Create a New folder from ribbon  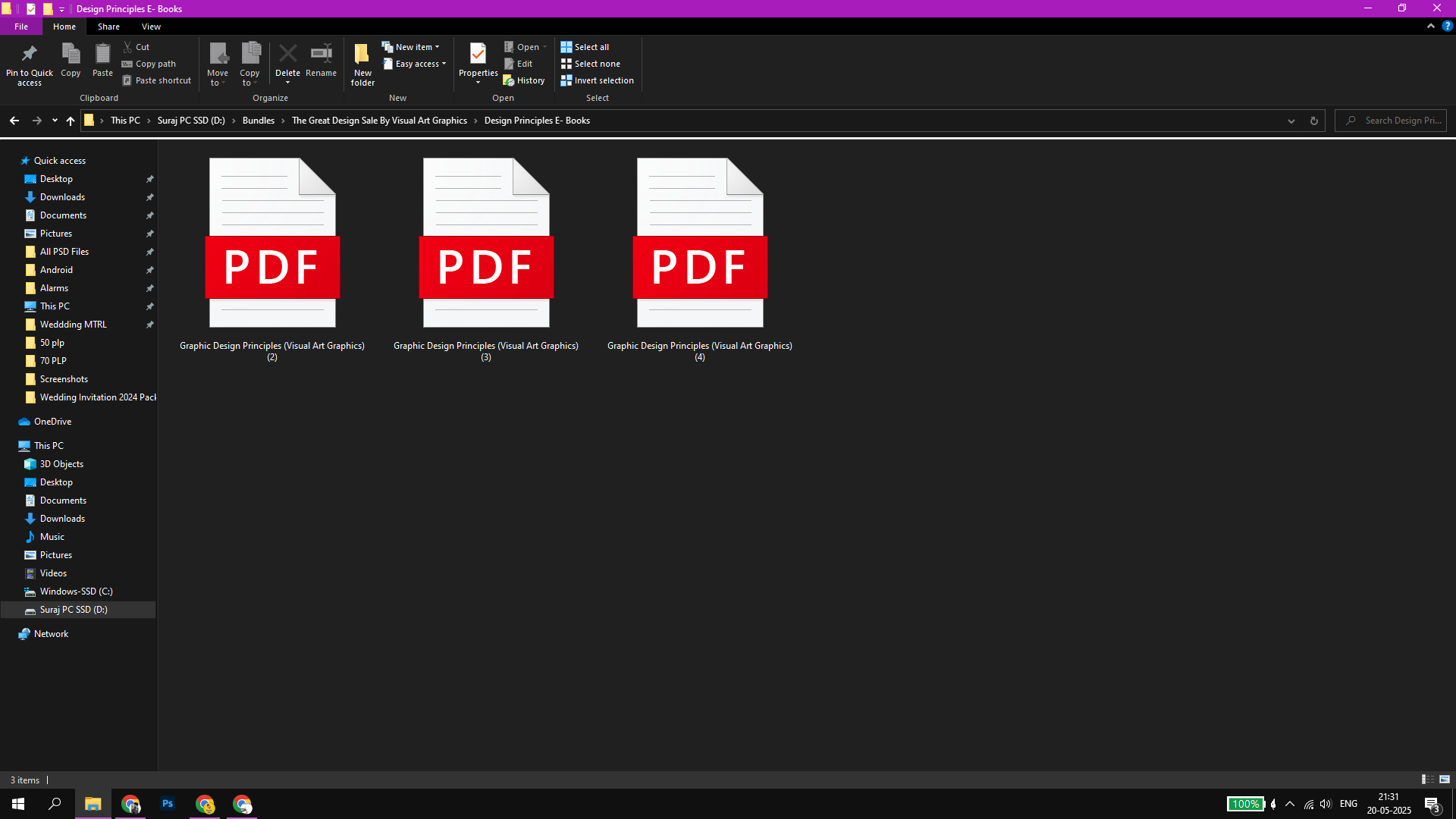click(362, 64)
